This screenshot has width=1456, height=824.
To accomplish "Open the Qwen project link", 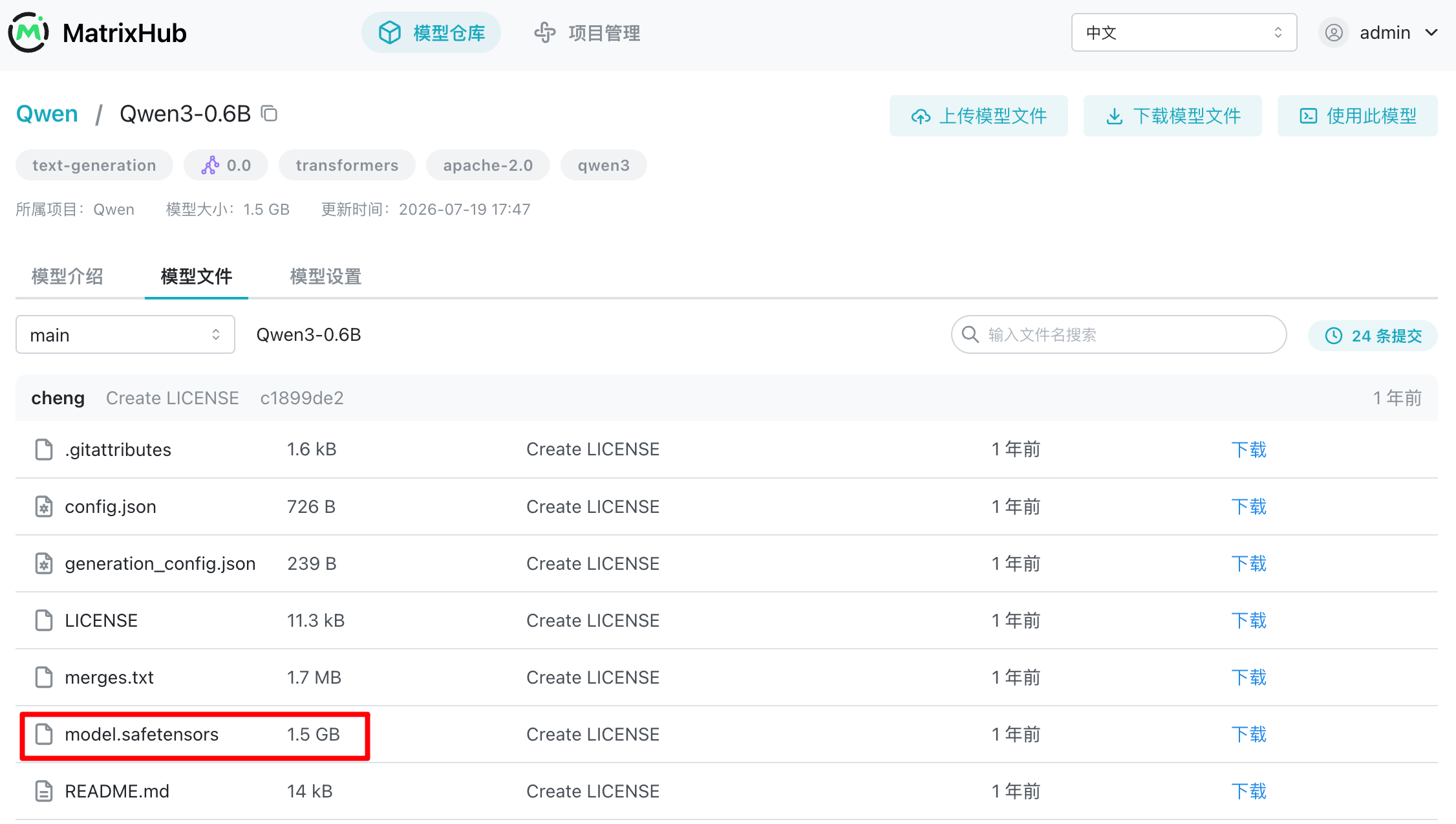I will click(x=47, y=114).
